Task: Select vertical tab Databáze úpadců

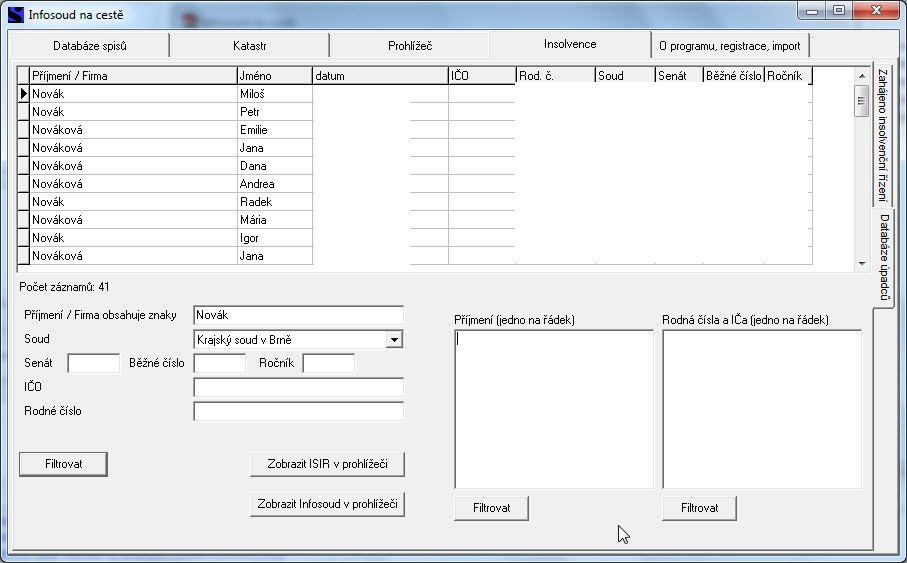Action: point(884,257)
